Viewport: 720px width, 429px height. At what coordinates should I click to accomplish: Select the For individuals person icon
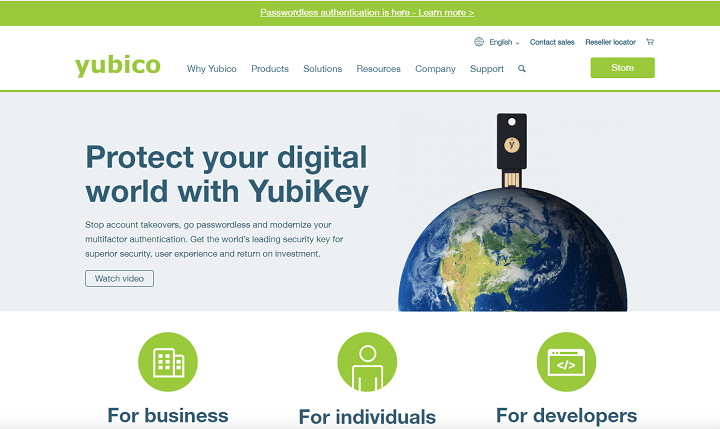(367, 362)
